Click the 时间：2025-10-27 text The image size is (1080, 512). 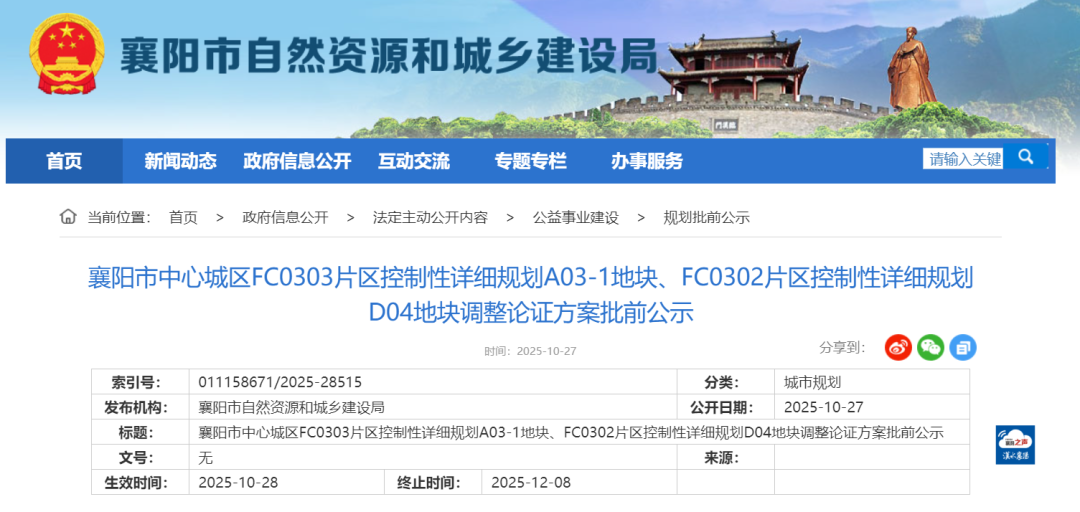click(530, 351)
